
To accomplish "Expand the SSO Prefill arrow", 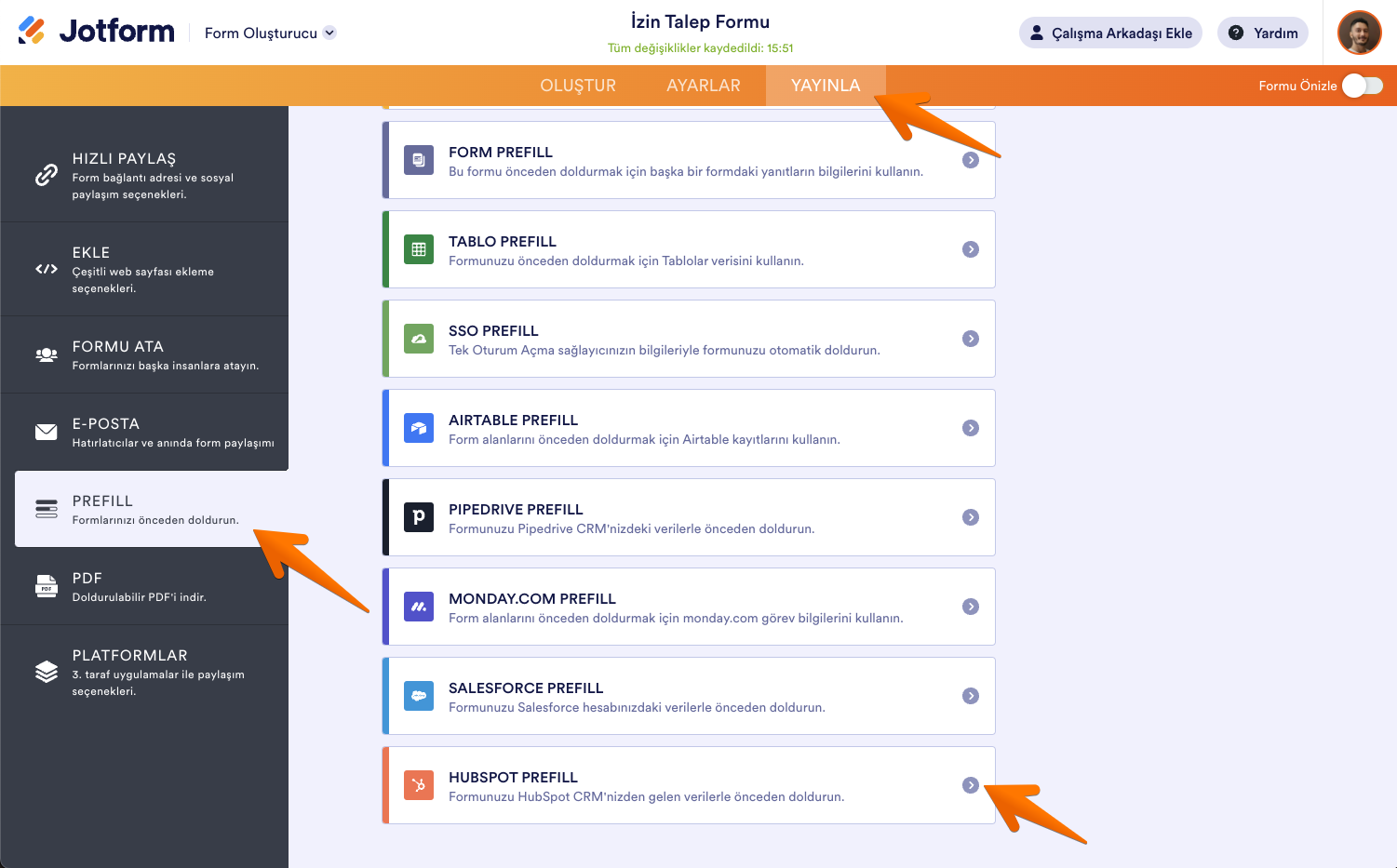I will (x=971, y=339).
